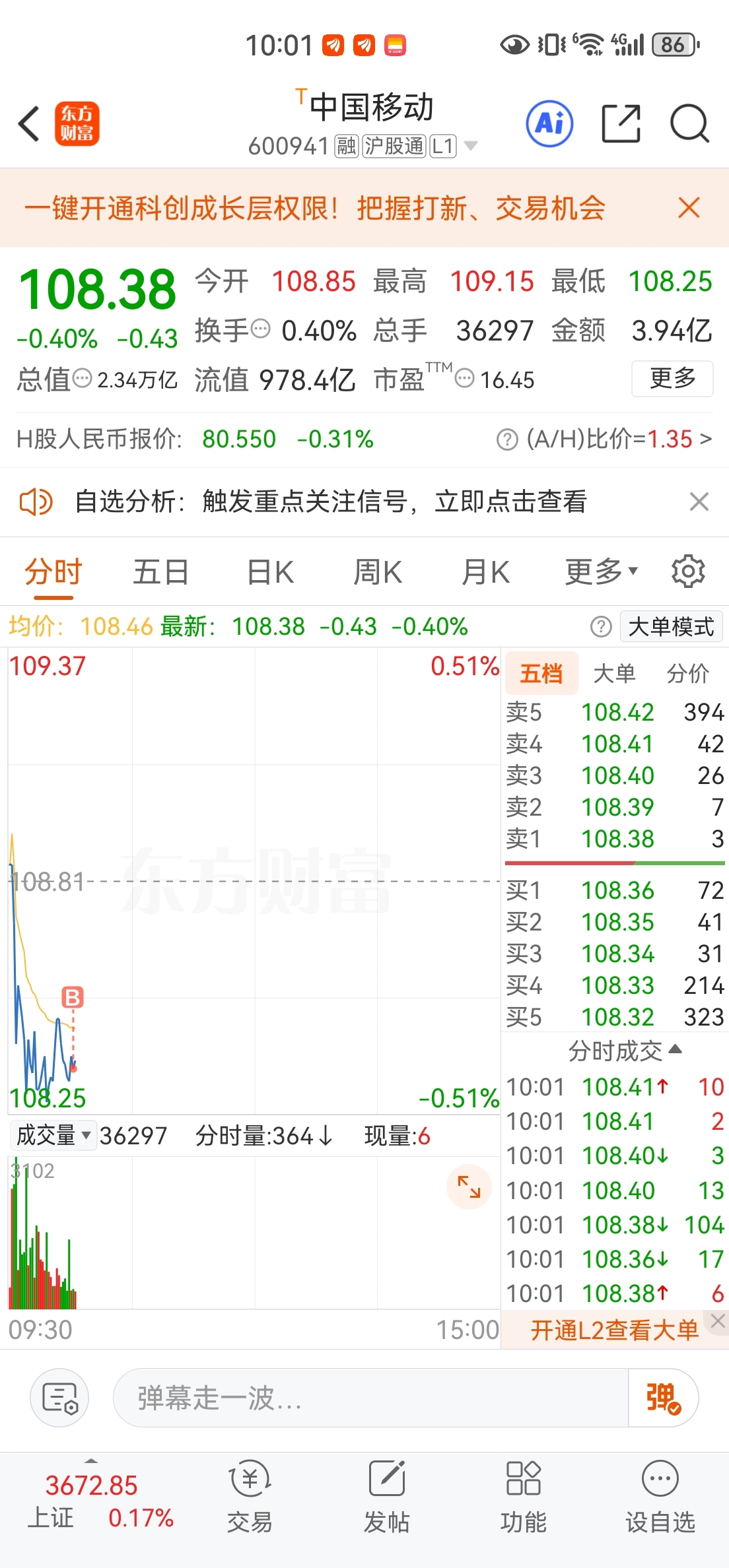Open the search magnifier icon
This screenshot has height=1568, width=729.
click(x=689, y=123)
